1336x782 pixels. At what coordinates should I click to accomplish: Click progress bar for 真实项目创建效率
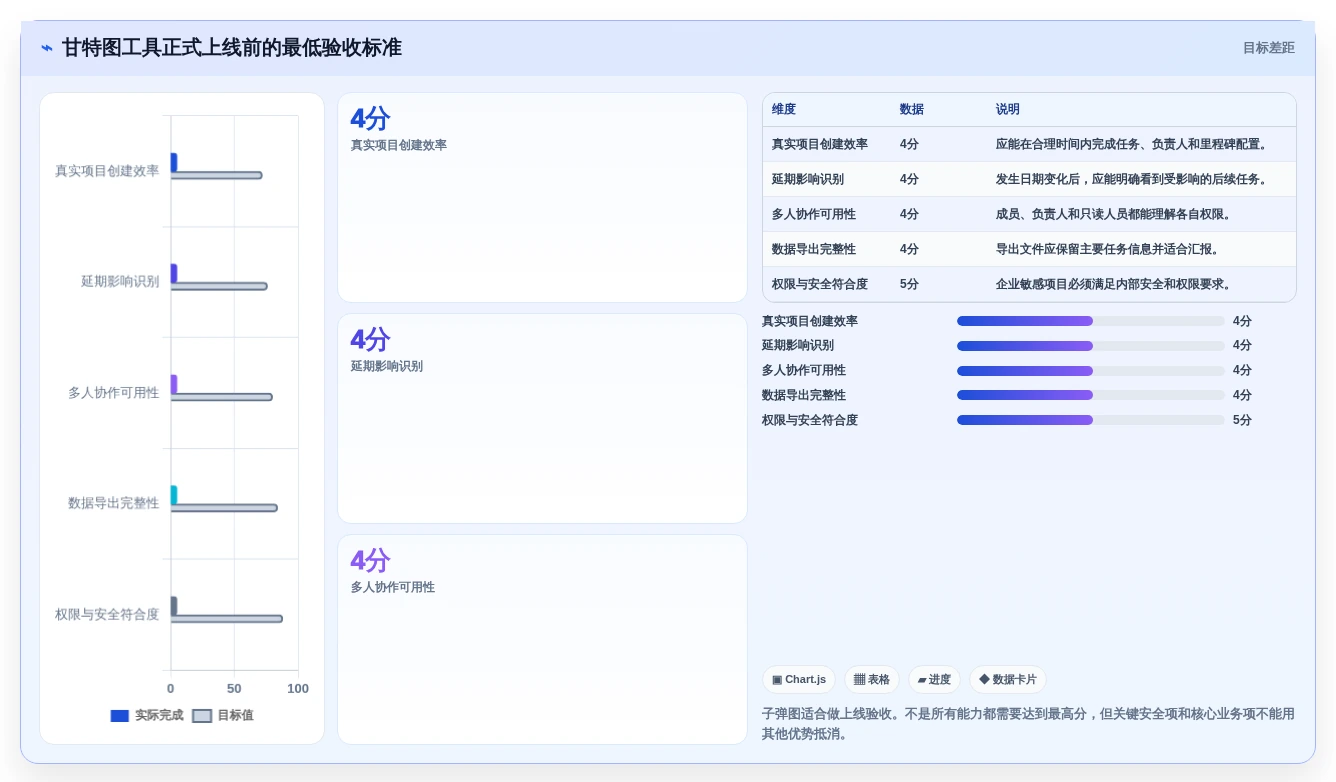pos(1090,321)
